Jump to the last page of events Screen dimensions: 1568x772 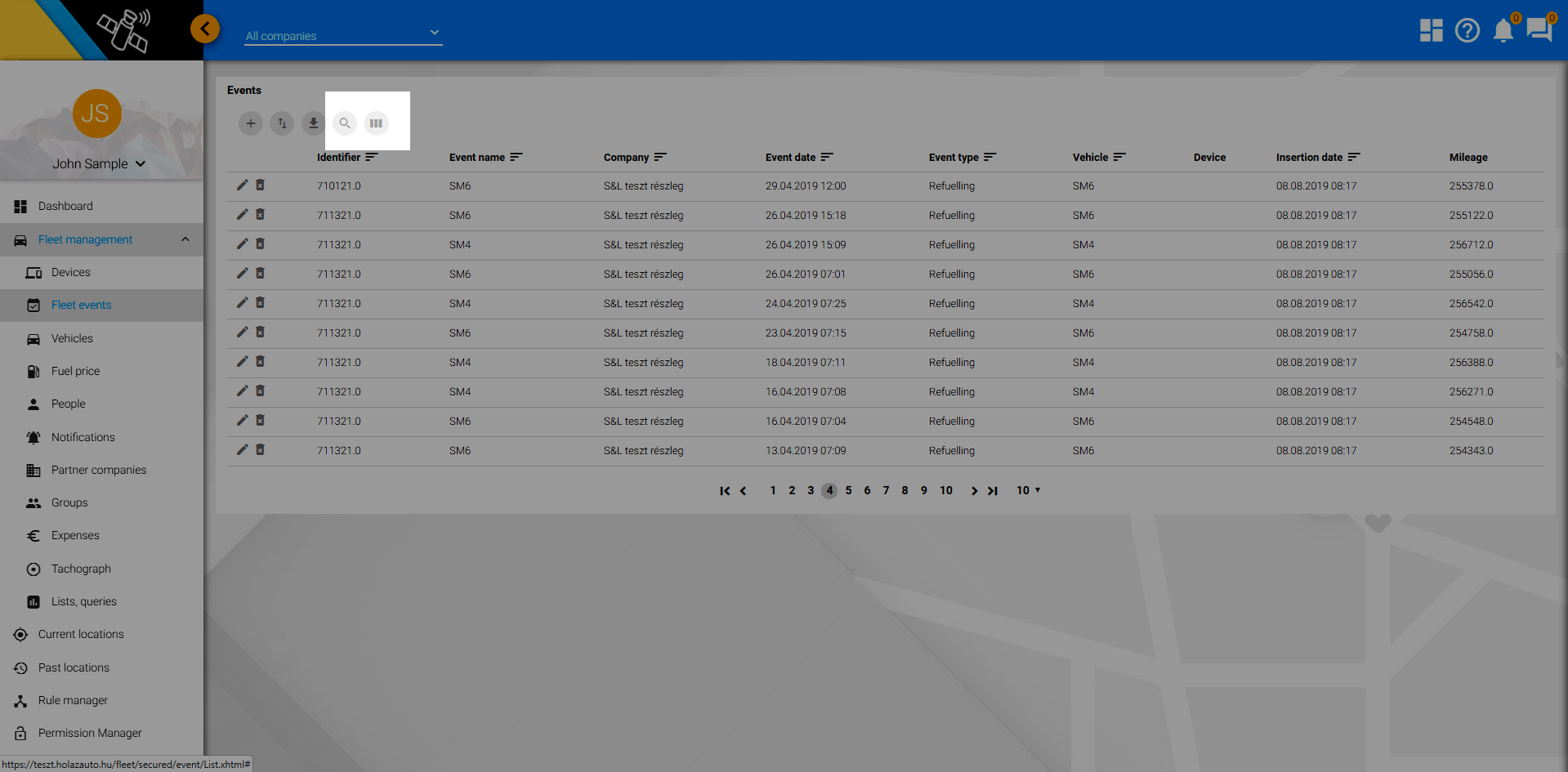[x=993, y=491]
